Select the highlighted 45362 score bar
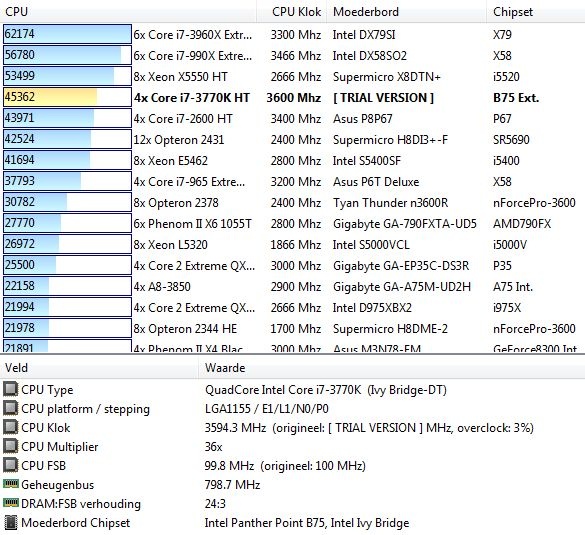 (x=67, y=97)
